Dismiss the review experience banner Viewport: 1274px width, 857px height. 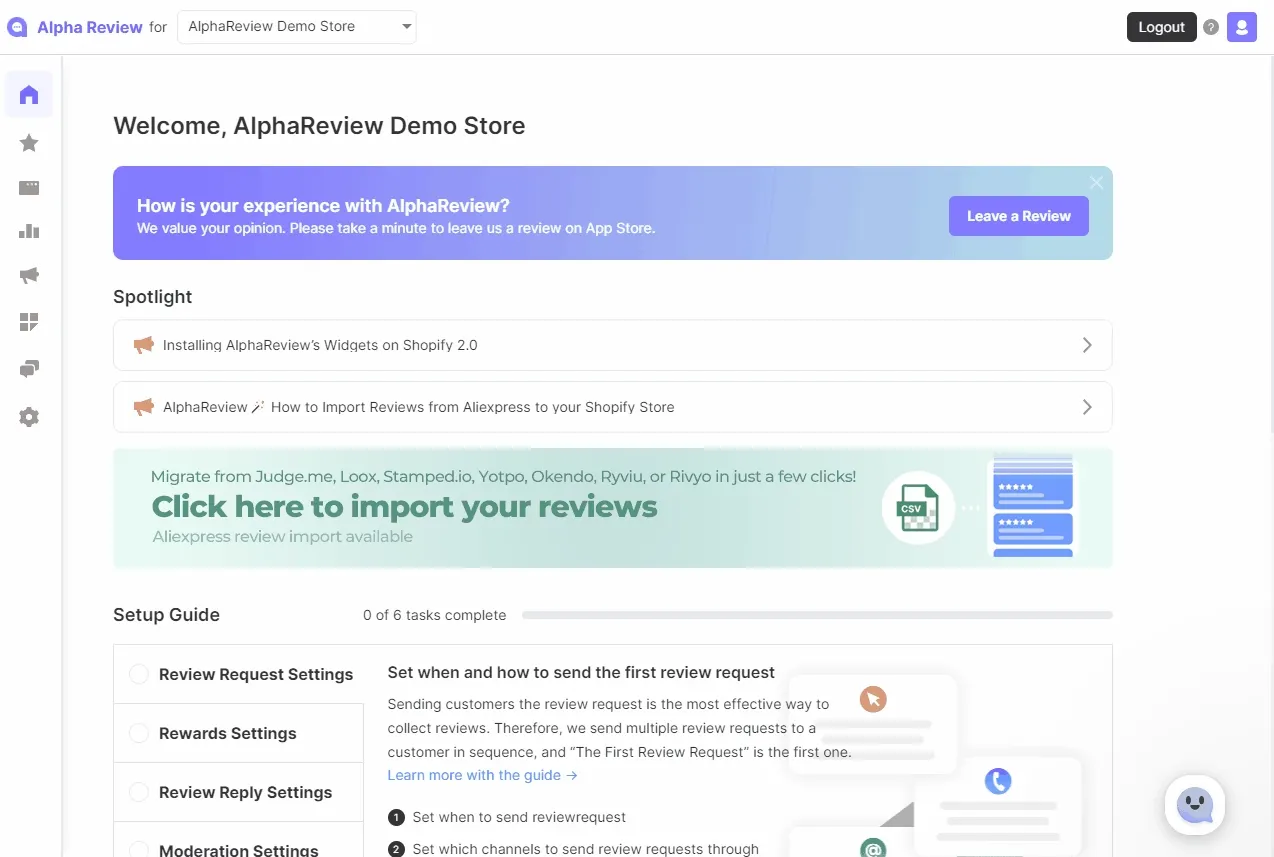point(1096,183)
